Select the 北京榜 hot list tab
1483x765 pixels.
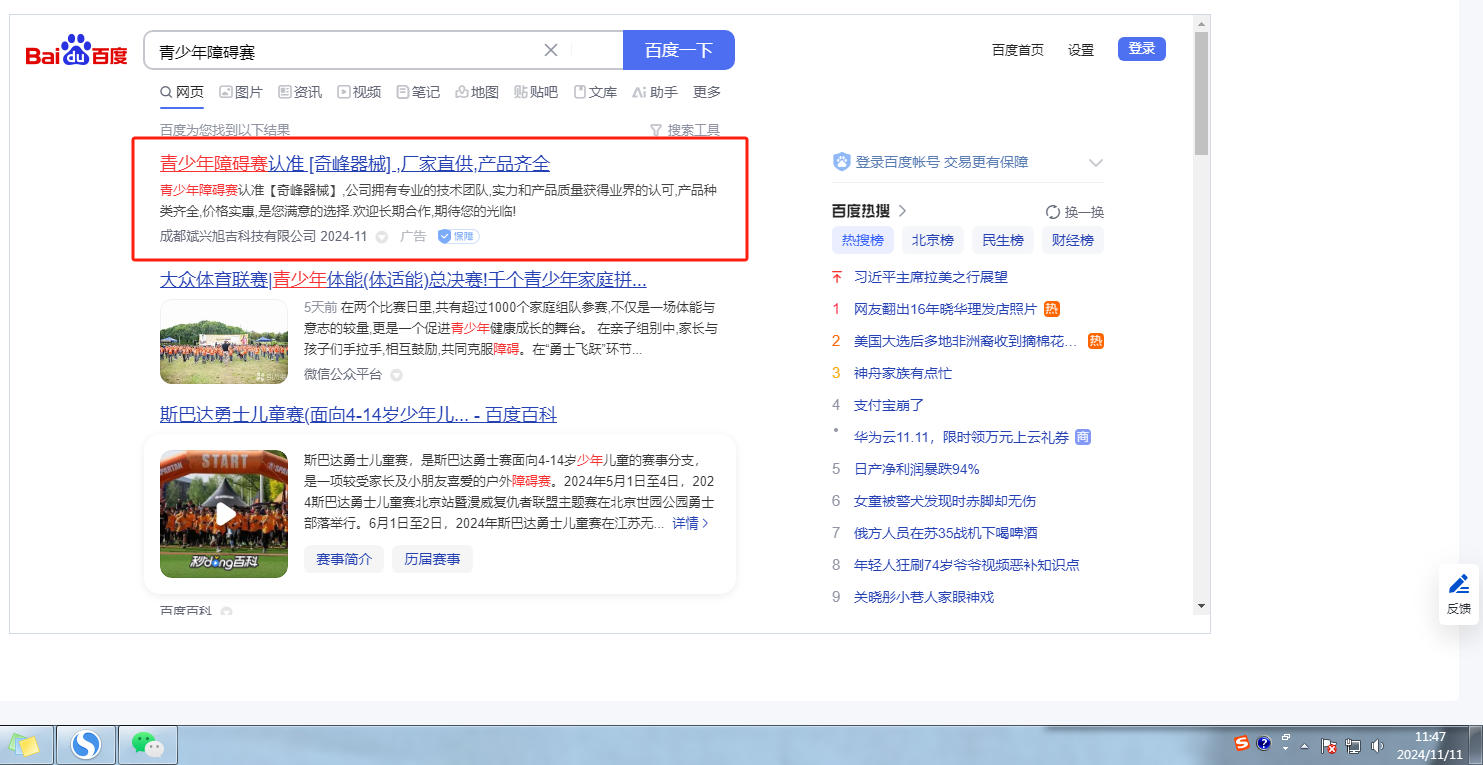point(932,240)
